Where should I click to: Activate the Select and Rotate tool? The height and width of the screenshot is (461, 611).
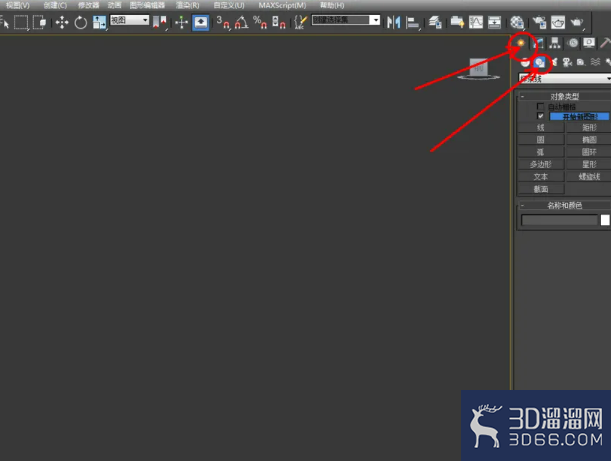pyautogui.click(x=81, y=22)
